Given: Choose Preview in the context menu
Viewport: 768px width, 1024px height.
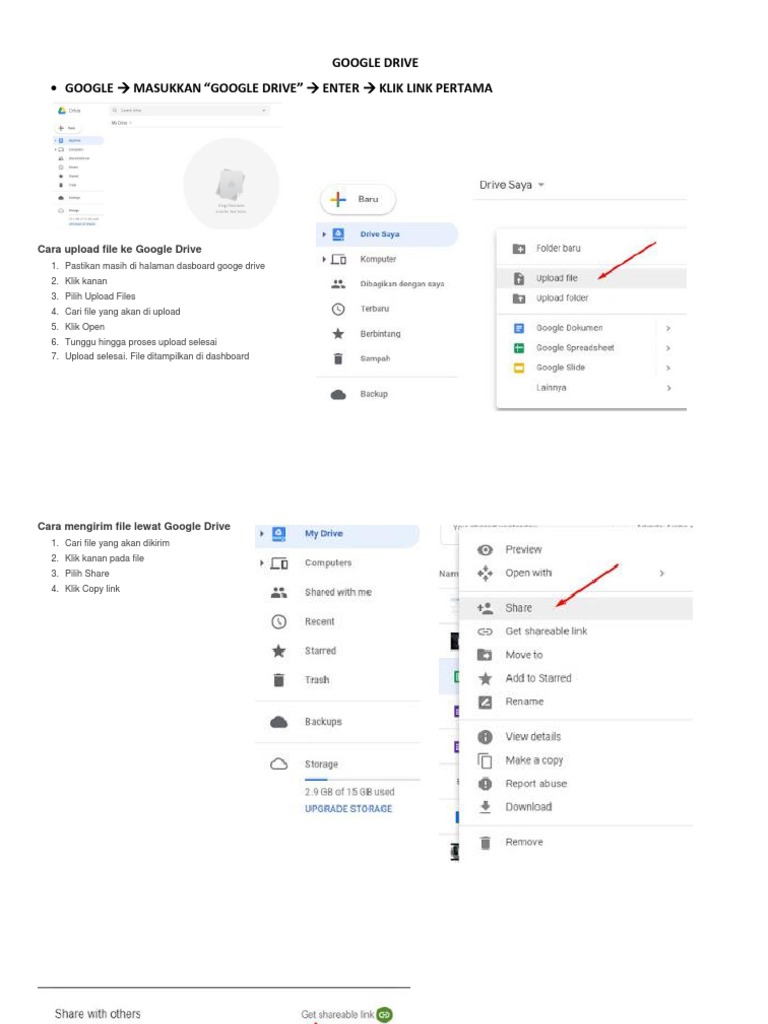Looking at the screenshot, I should (575, 550).
